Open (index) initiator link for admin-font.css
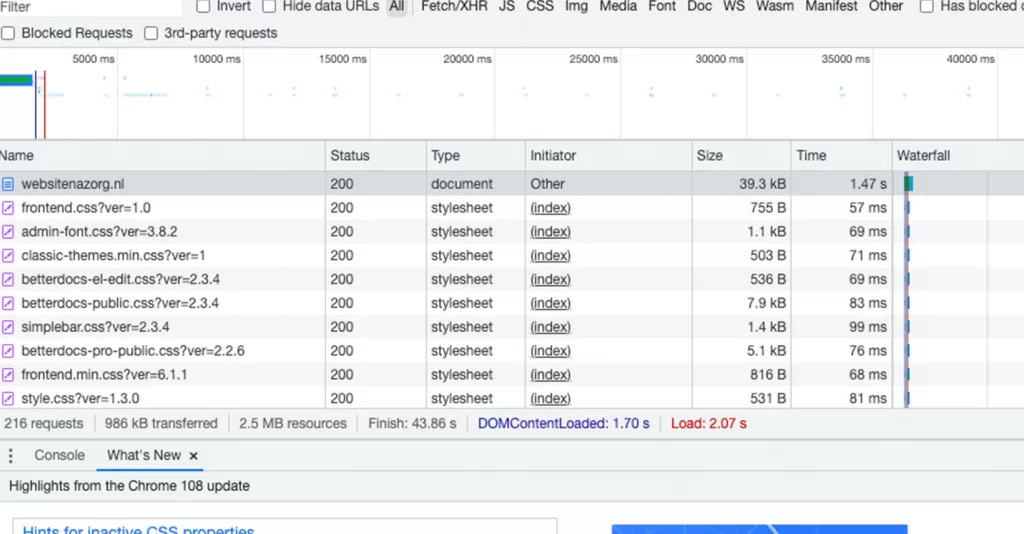 point(551,232)
